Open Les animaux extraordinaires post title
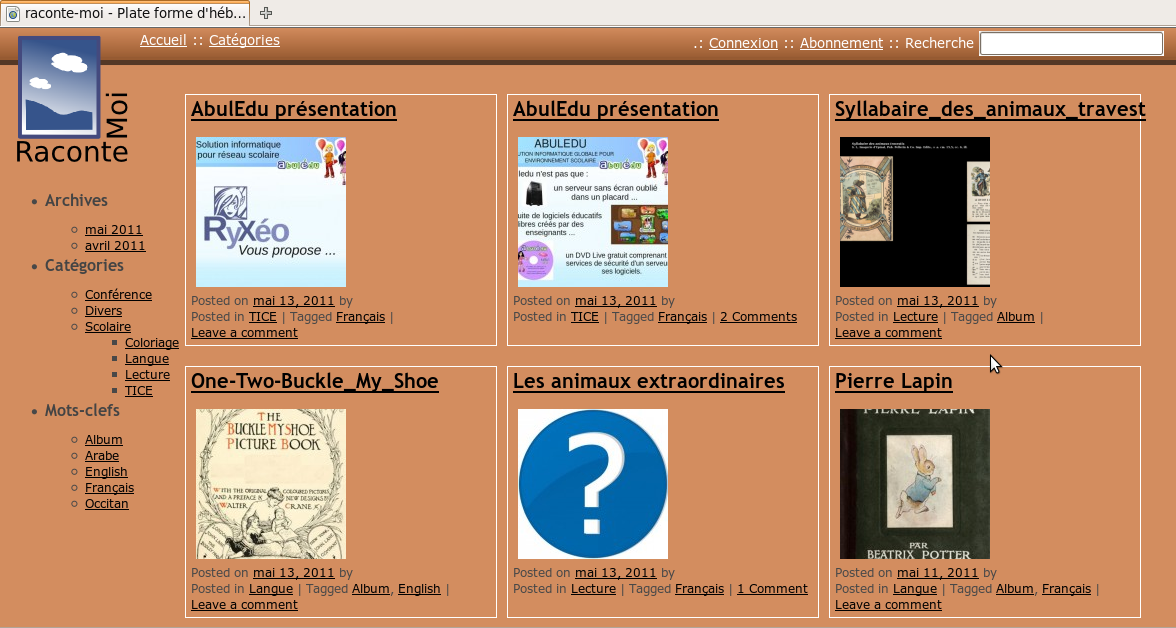 pyautogui.click(x=648, y=381)
